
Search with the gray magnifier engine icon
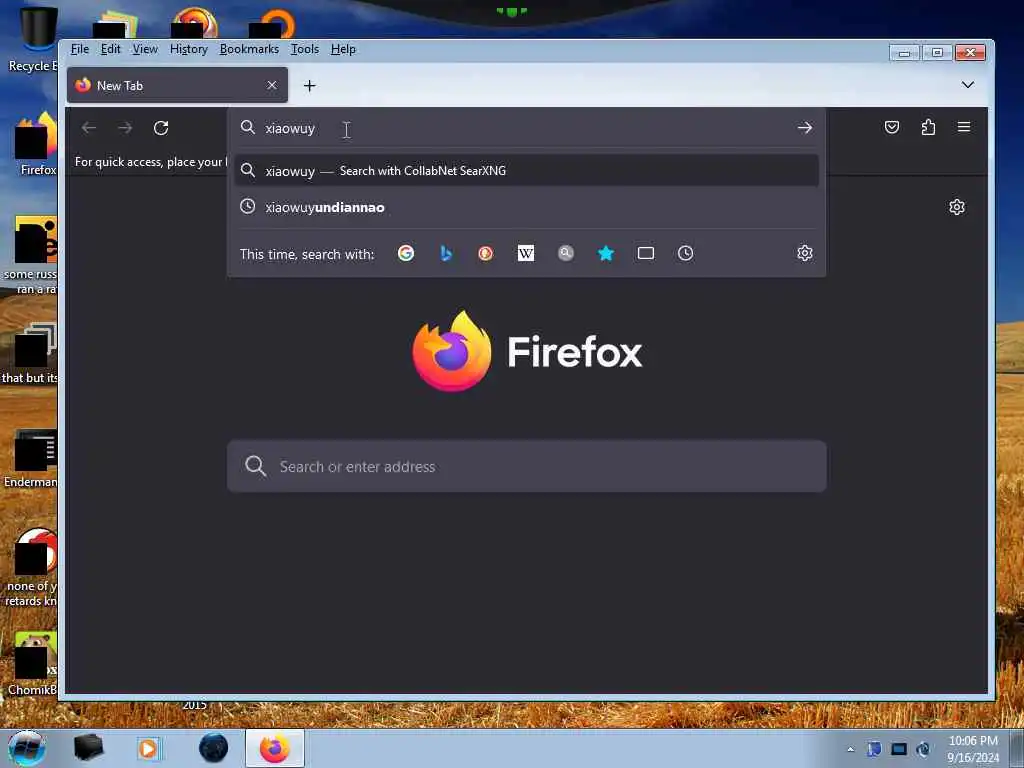[x=566, y=253]
